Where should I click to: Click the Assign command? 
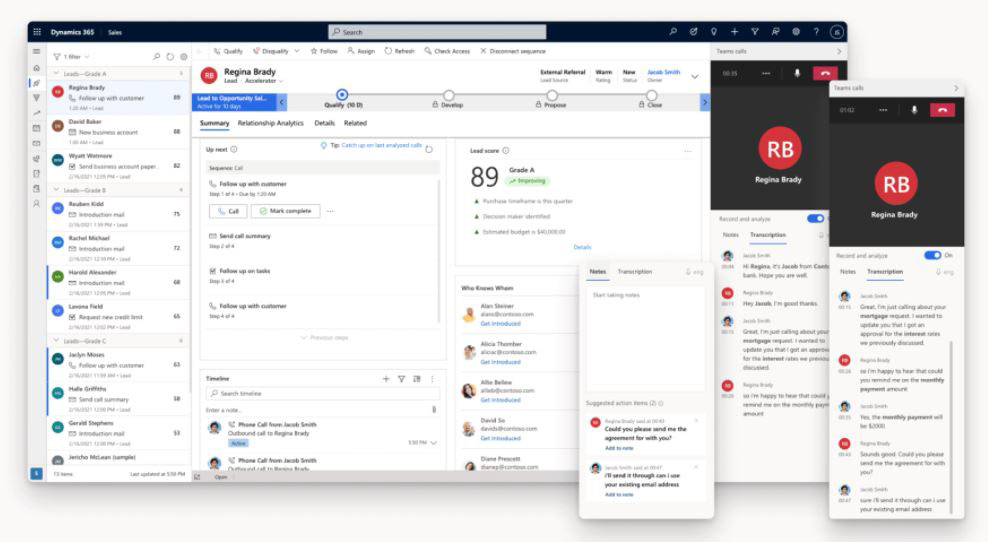click(361, 51)
